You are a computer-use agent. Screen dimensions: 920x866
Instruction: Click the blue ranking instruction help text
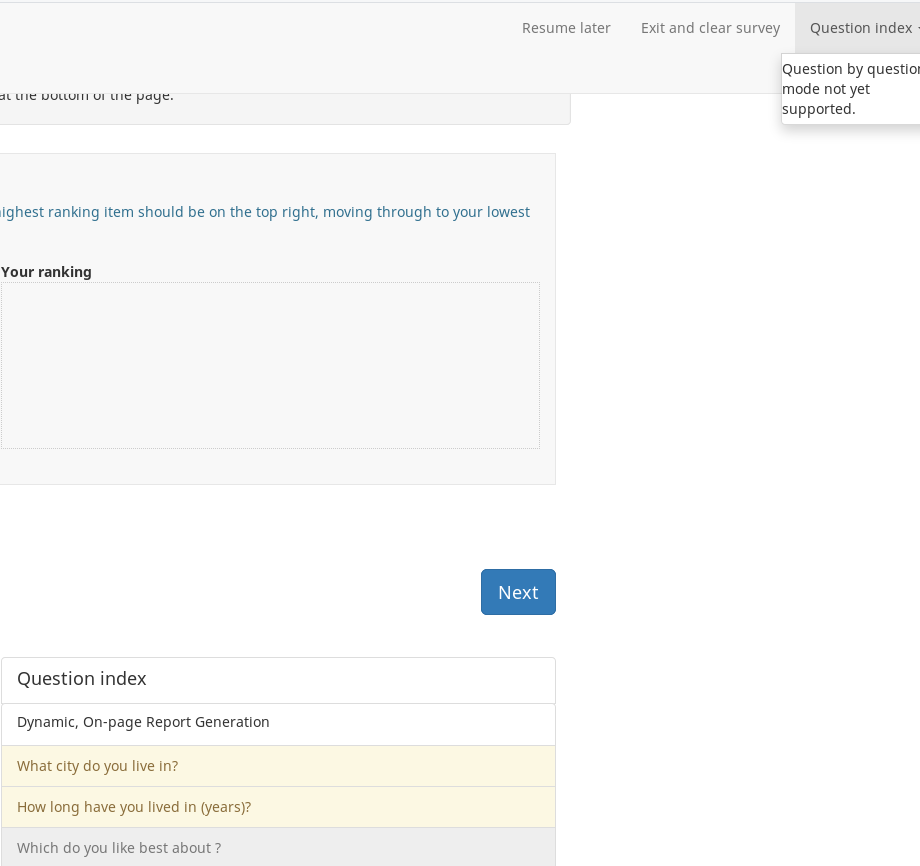coord(264,212)
